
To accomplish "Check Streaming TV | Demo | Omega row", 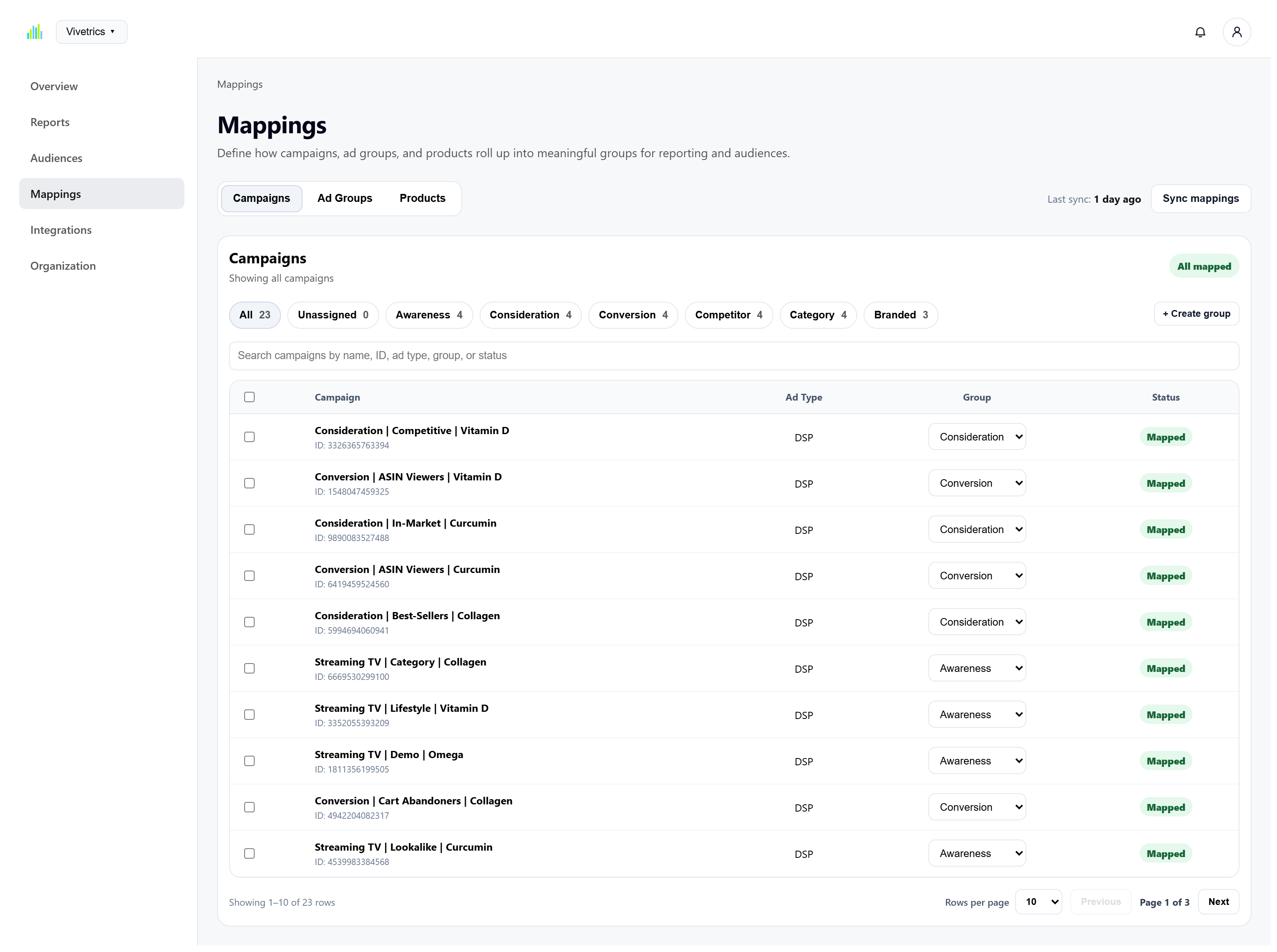I will click(x=249, y=760).
